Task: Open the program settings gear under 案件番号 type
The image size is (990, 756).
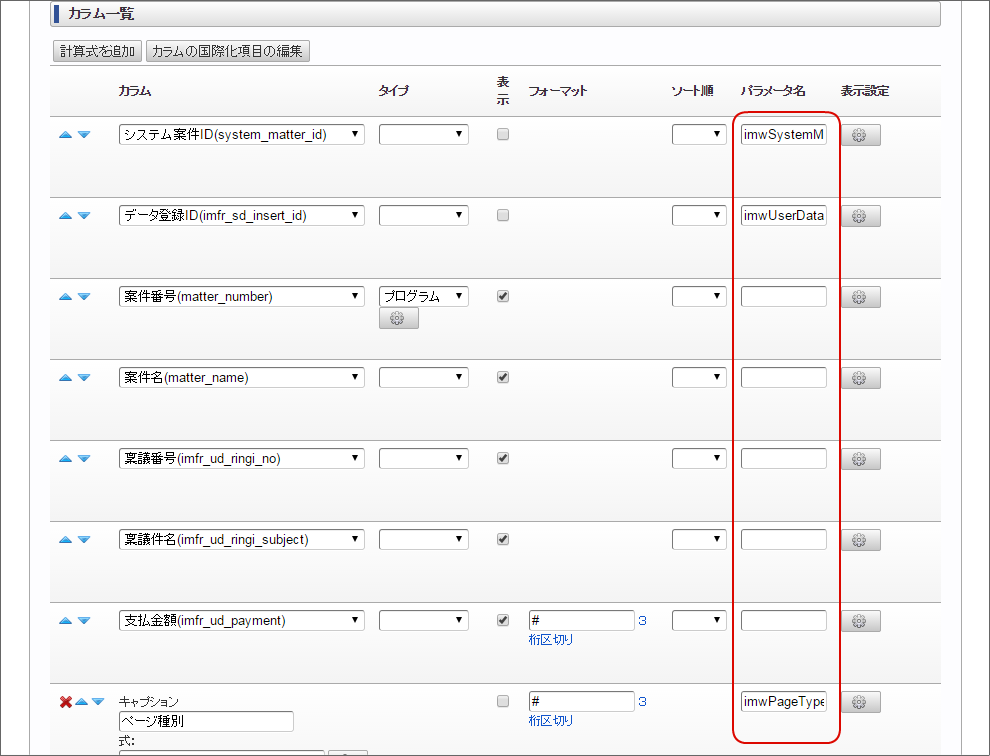Action: (398, 318)
